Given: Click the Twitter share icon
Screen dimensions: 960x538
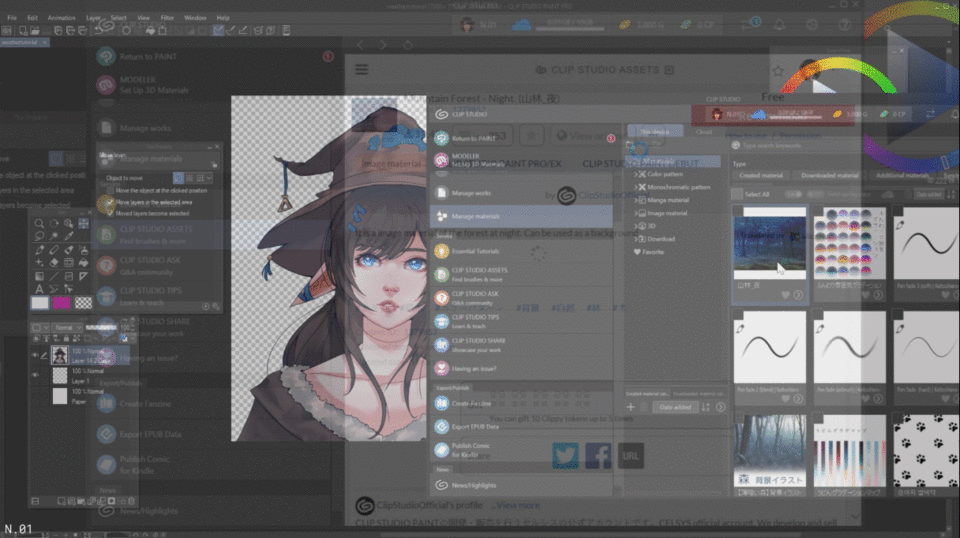Looking at the screenshot, I should 565,456.
